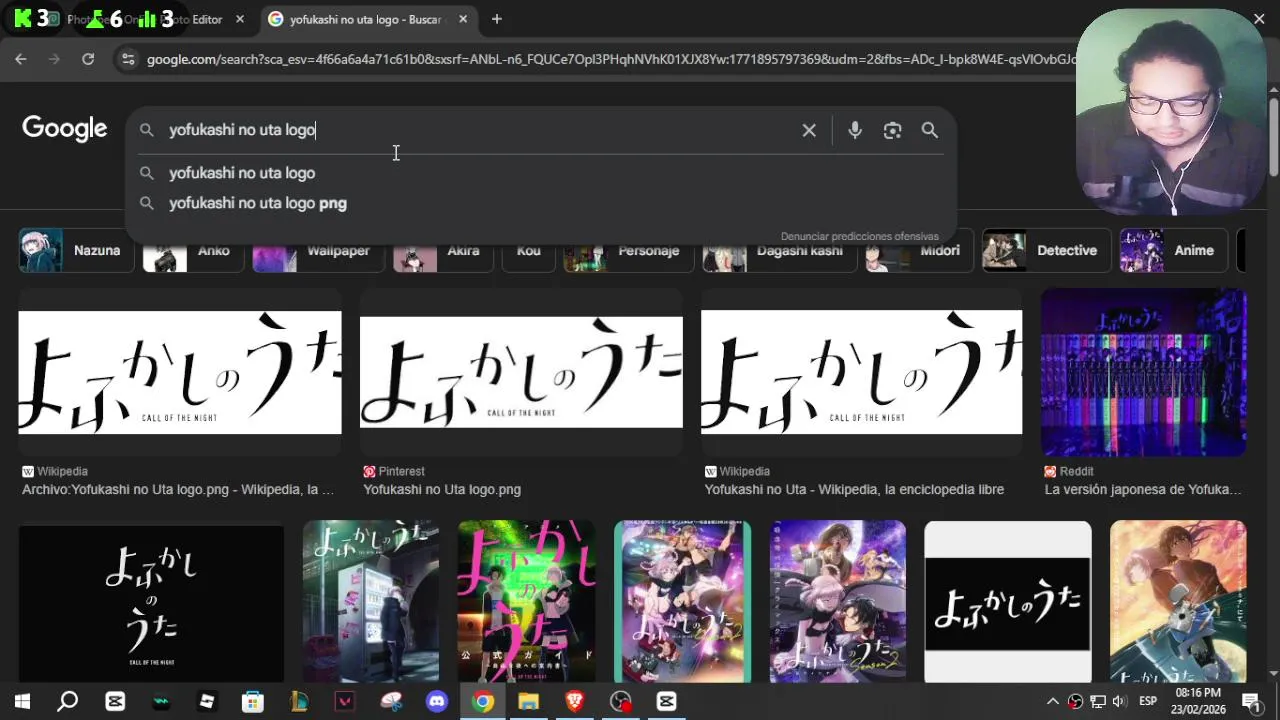Open Pinterest logo image result
Viewport: 1280px width, 720px height.
pos(521,372)
